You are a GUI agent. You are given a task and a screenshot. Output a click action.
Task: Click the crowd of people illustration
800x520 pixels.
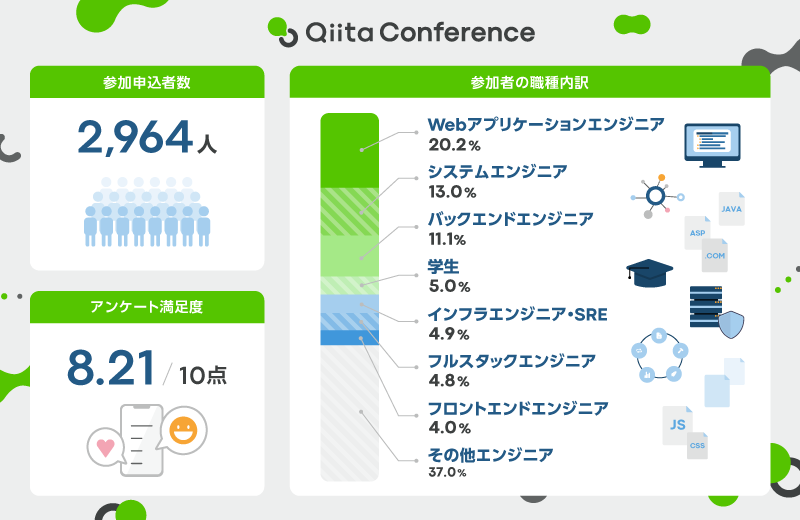(x=147, y=211)
